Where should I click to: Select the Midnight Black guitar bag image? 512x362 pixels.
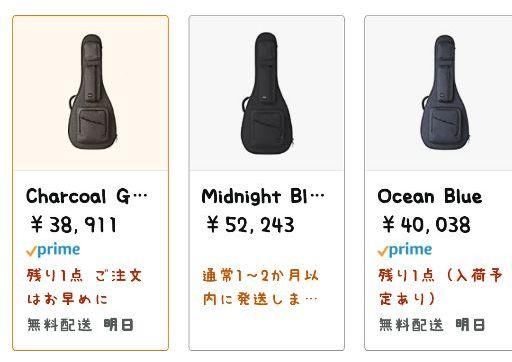(267, 93)
